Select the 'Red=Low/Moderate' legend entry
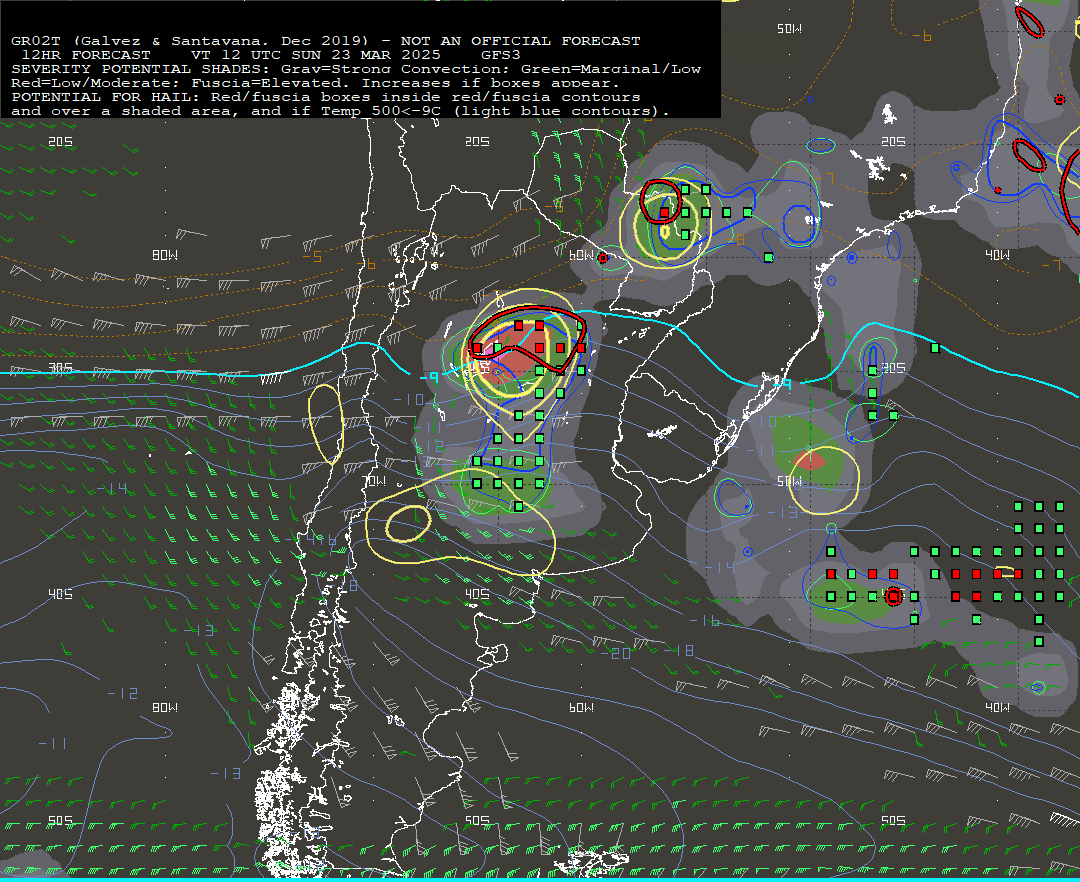 click(91, 83)
